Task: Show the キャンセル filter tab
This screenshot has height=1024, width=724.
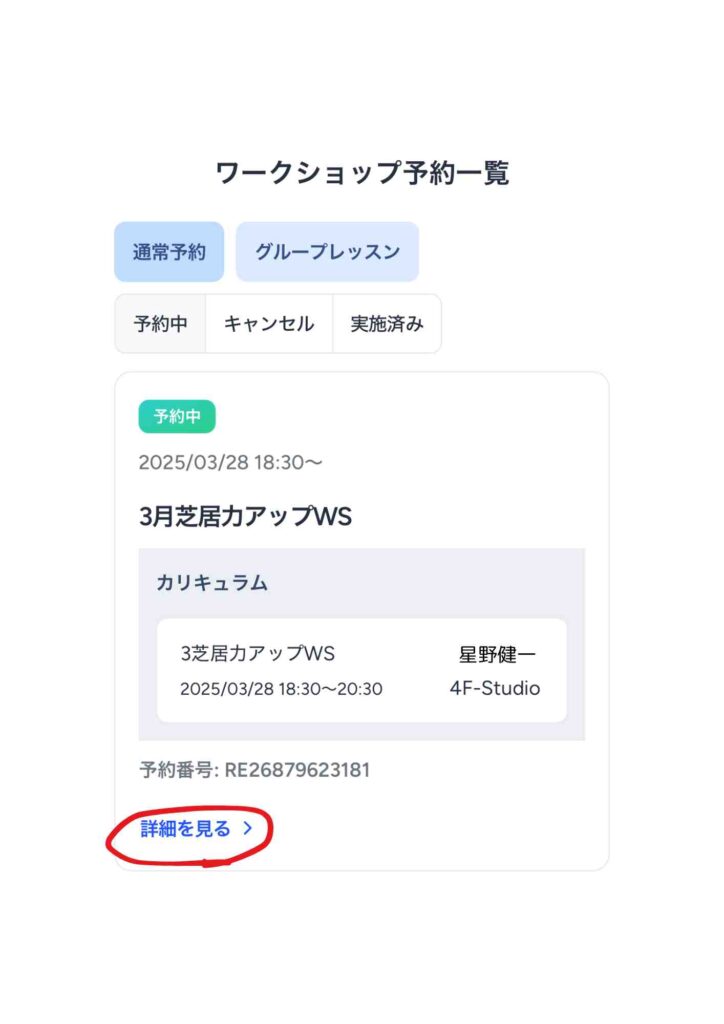Action: [x=269, y=324]
